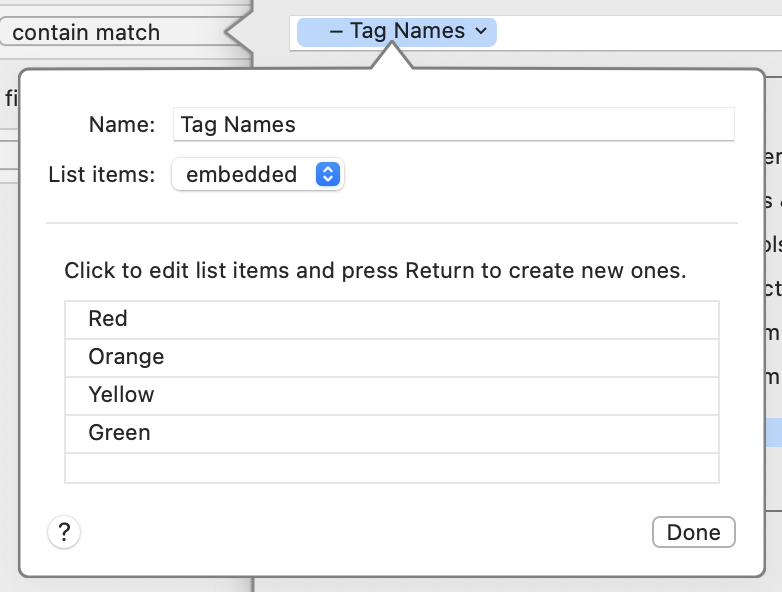Viewport: 782px width, 592px height.
Task: Click the dash icon in the Tag Names token
Action: click(x=336, y=32)
